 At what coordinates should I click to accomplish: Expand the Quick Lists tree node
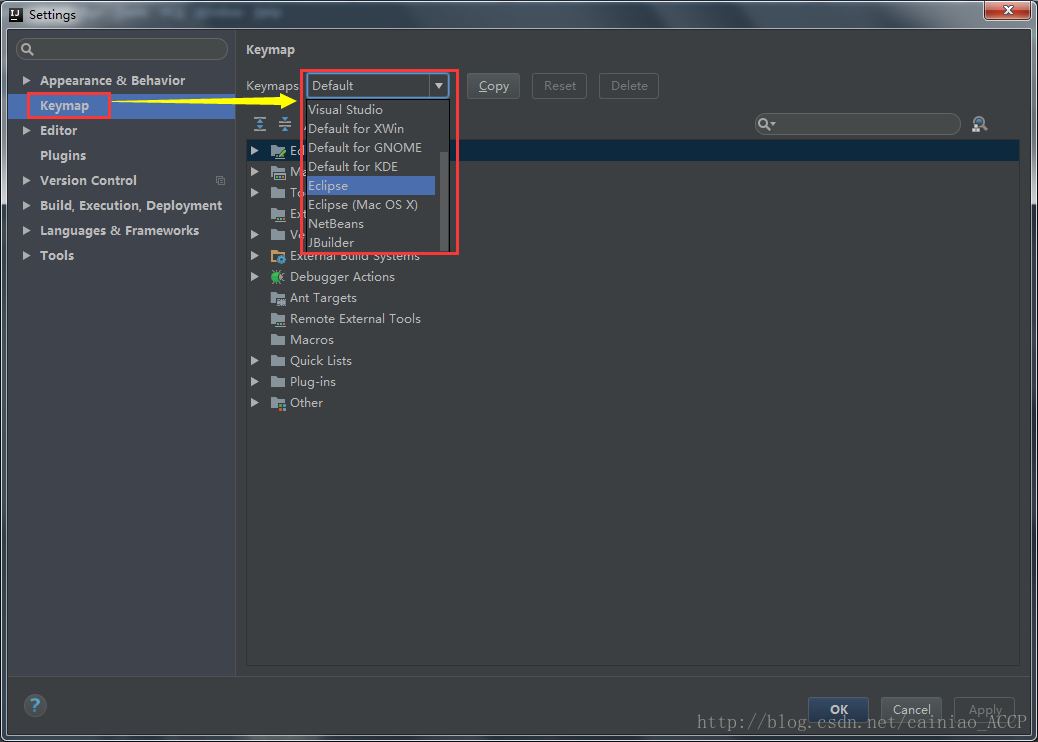pyautogui.click(x=255, y=361)
